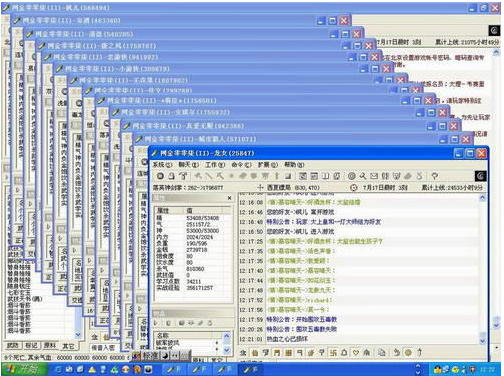Select the 学习点数 34211 attribute row
The image size is (504, 376).
click(193, 282)
